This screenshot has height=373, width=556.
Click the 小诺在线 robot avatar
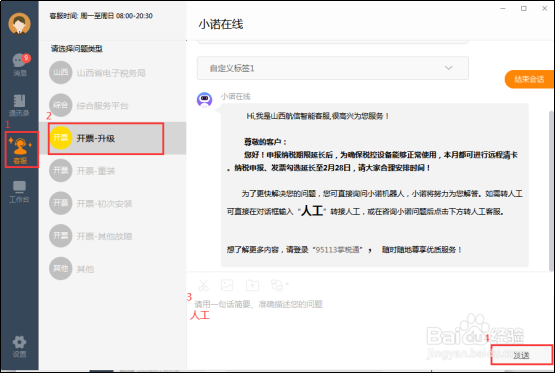click(x=205, y=100)
